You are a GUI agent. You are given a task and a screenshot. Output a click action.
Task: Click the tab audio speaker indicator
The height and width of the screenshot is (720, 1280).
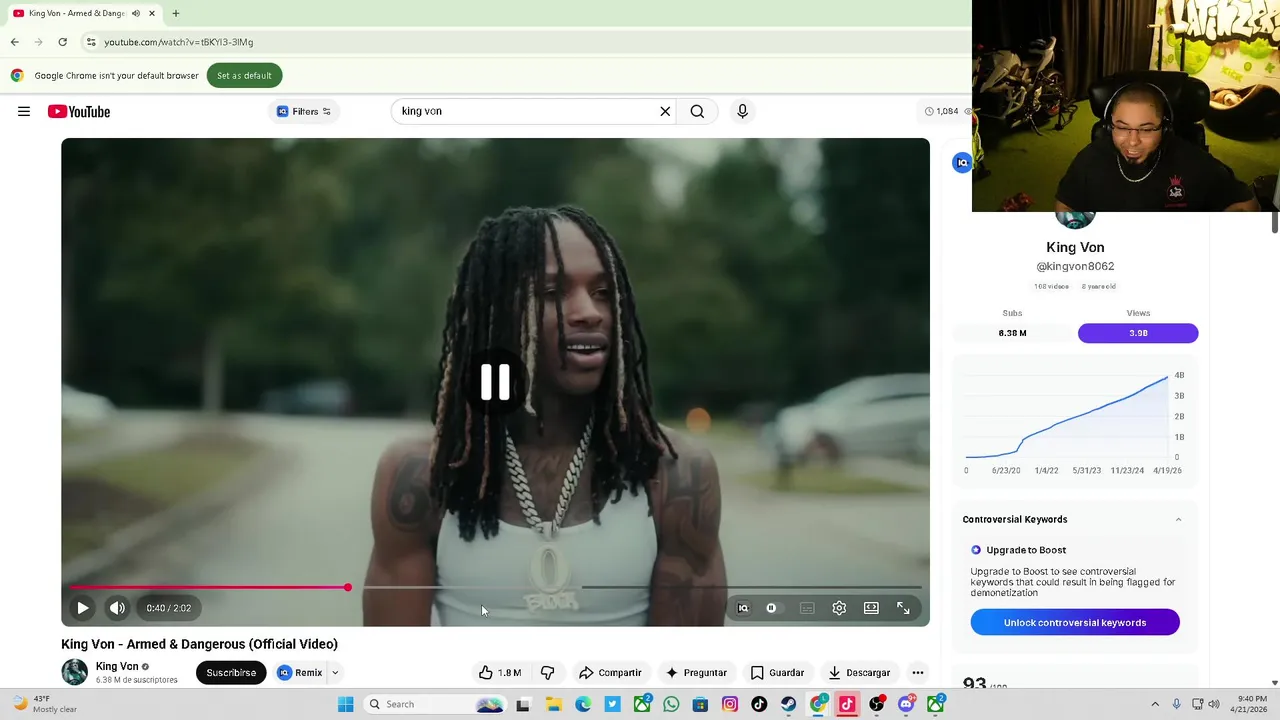click(x=136, y=13)
